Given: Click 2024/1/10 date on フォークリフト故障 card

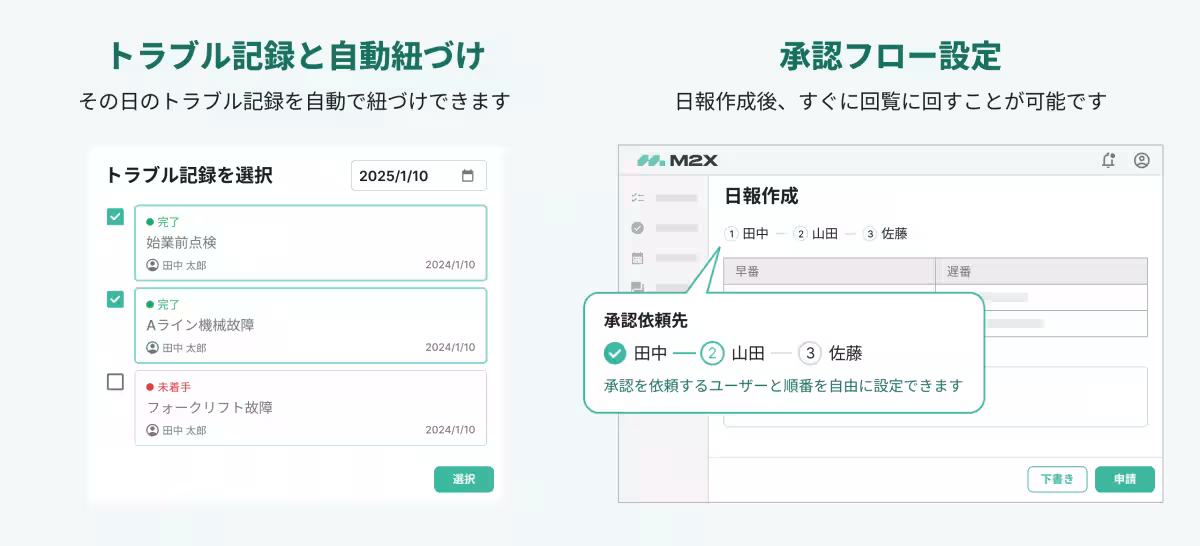Looking at the screenshot, I should click(x=450, y=430).
